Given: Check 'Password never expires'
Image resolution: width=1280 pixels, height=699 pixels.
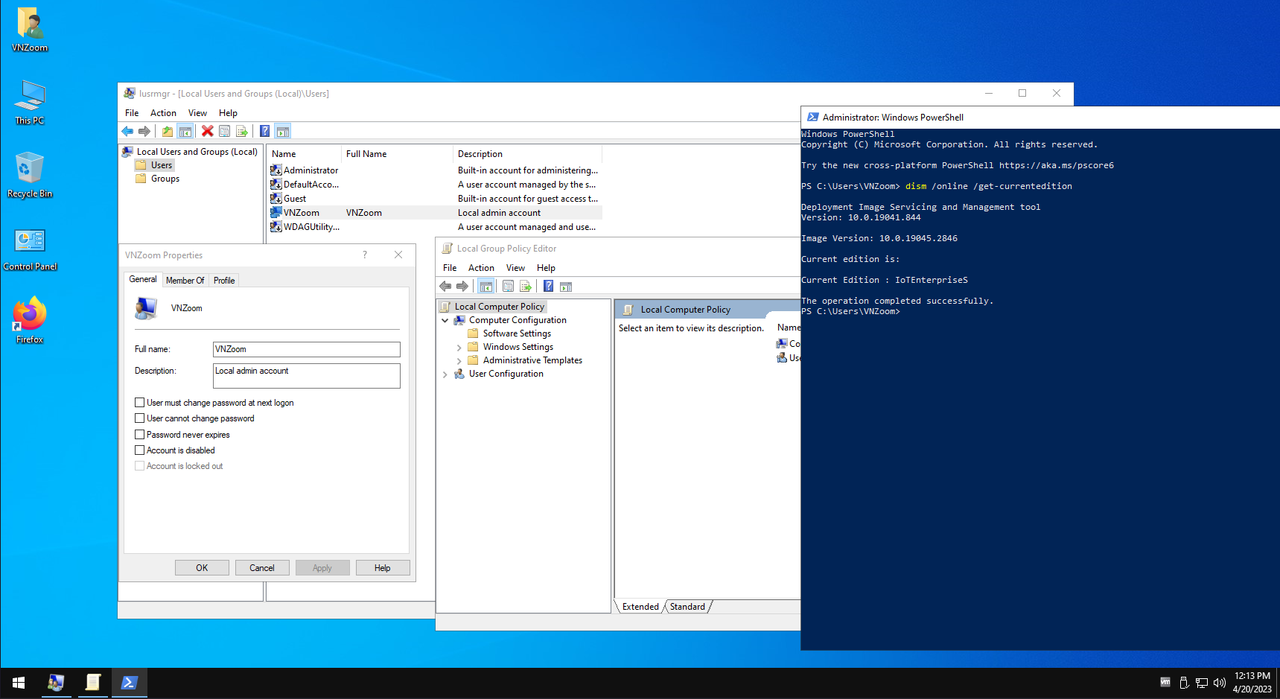Looking at the screenshot, I should pos(140,435).
